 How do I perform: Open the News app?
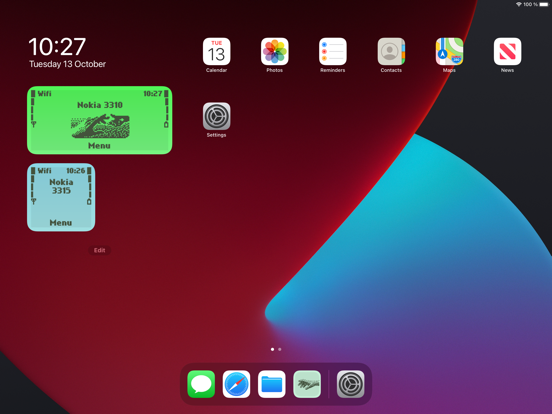(507, 51)
